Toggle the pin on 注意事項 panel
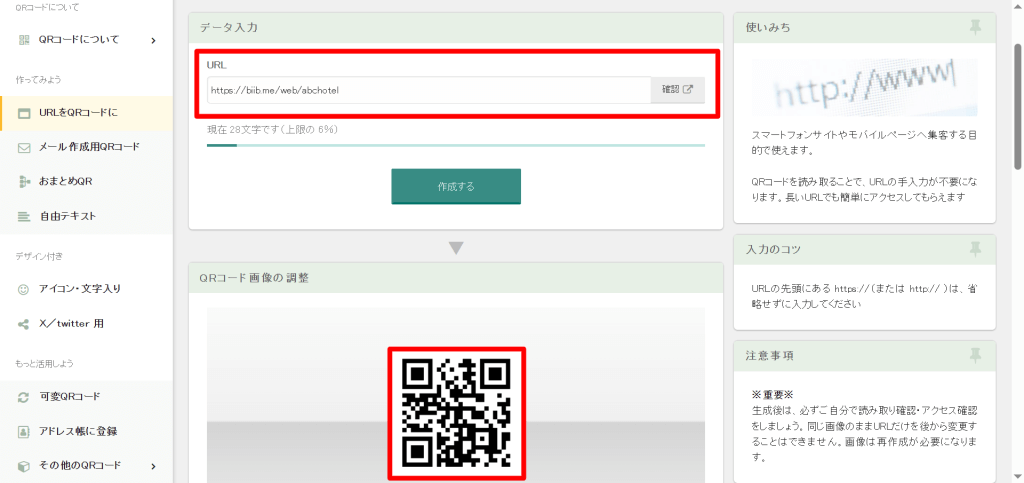The height and width of the screenshot is (483, 1024). 975,355
